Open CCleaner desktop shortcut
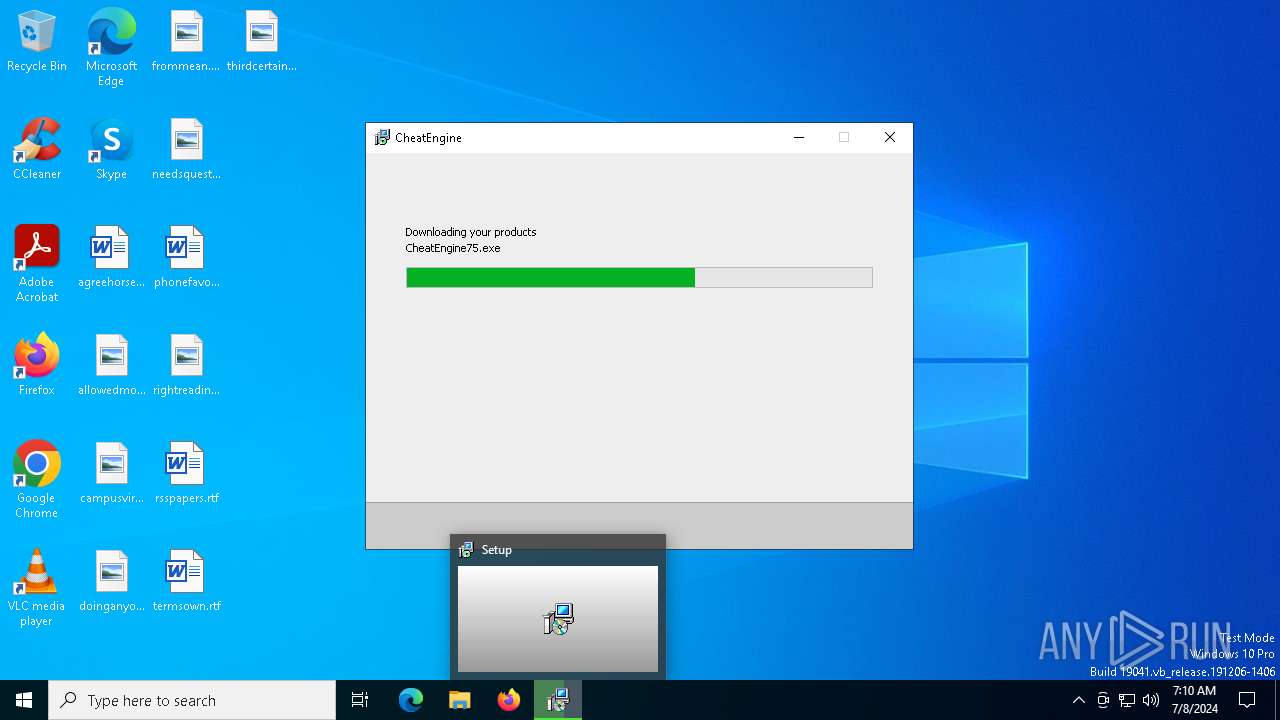The image size is (1280, 720). 37,149
